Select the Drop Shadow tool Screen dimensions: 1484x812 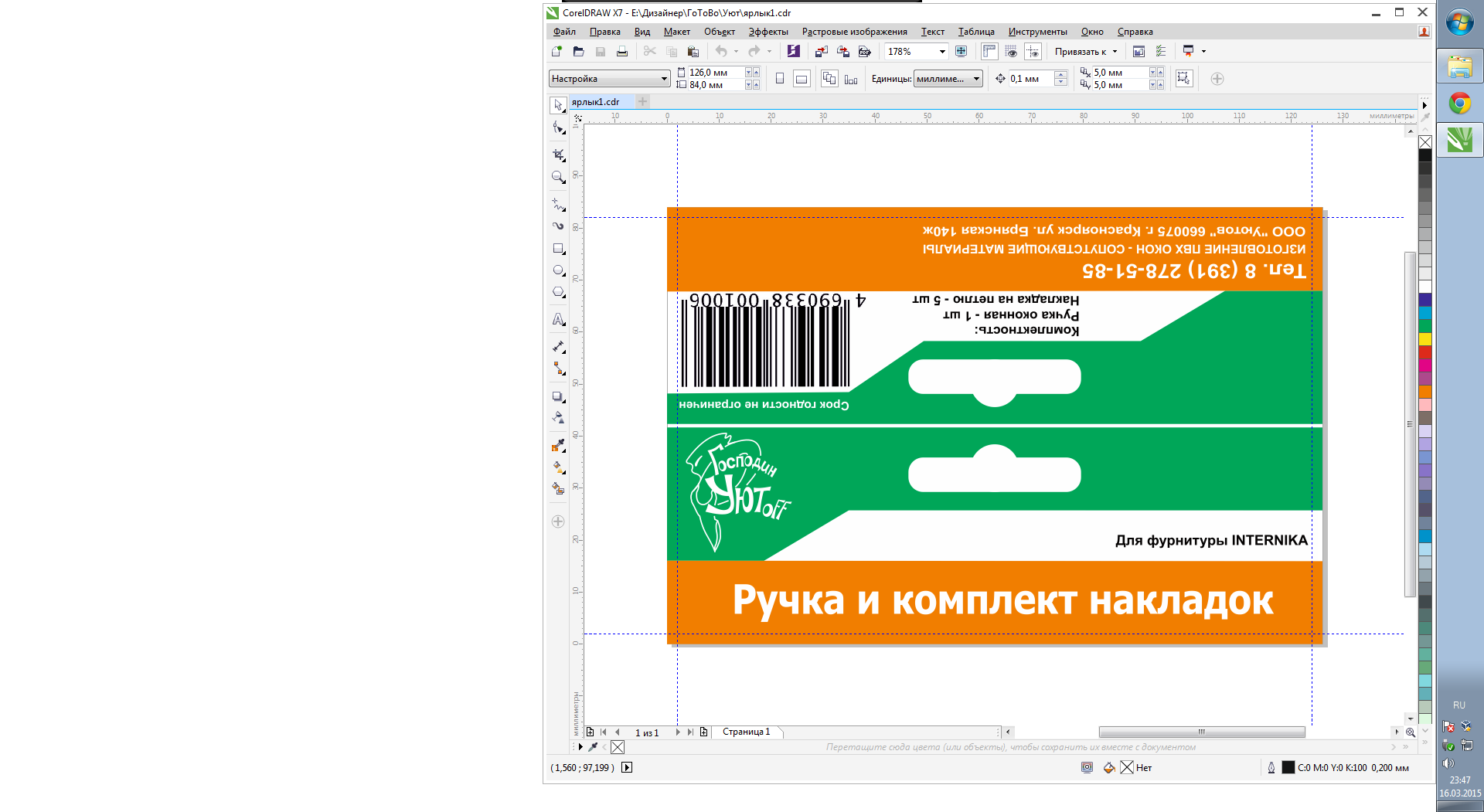point(558,396)
